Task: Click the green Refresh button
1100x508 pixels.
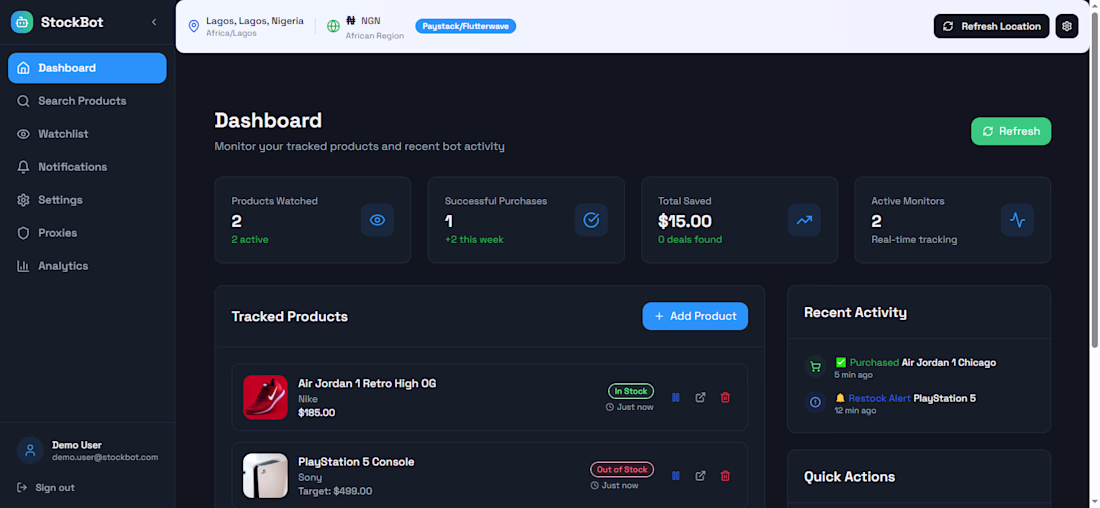Action: click(1011, 131)
